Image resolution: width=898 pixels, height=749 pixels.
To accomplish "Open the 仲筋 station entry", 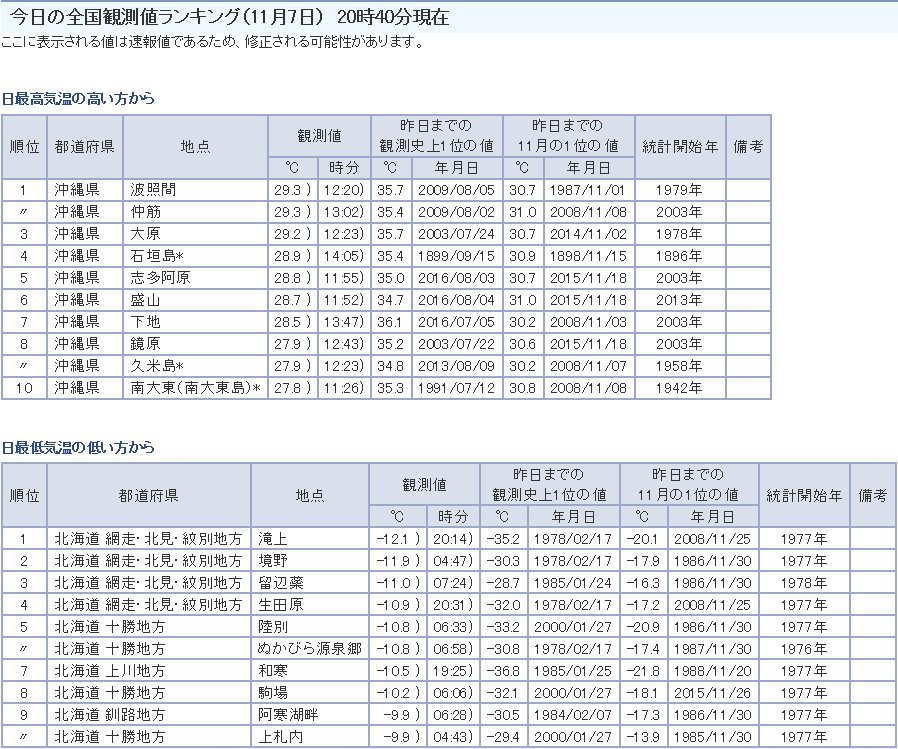I will tap(145, 212).
